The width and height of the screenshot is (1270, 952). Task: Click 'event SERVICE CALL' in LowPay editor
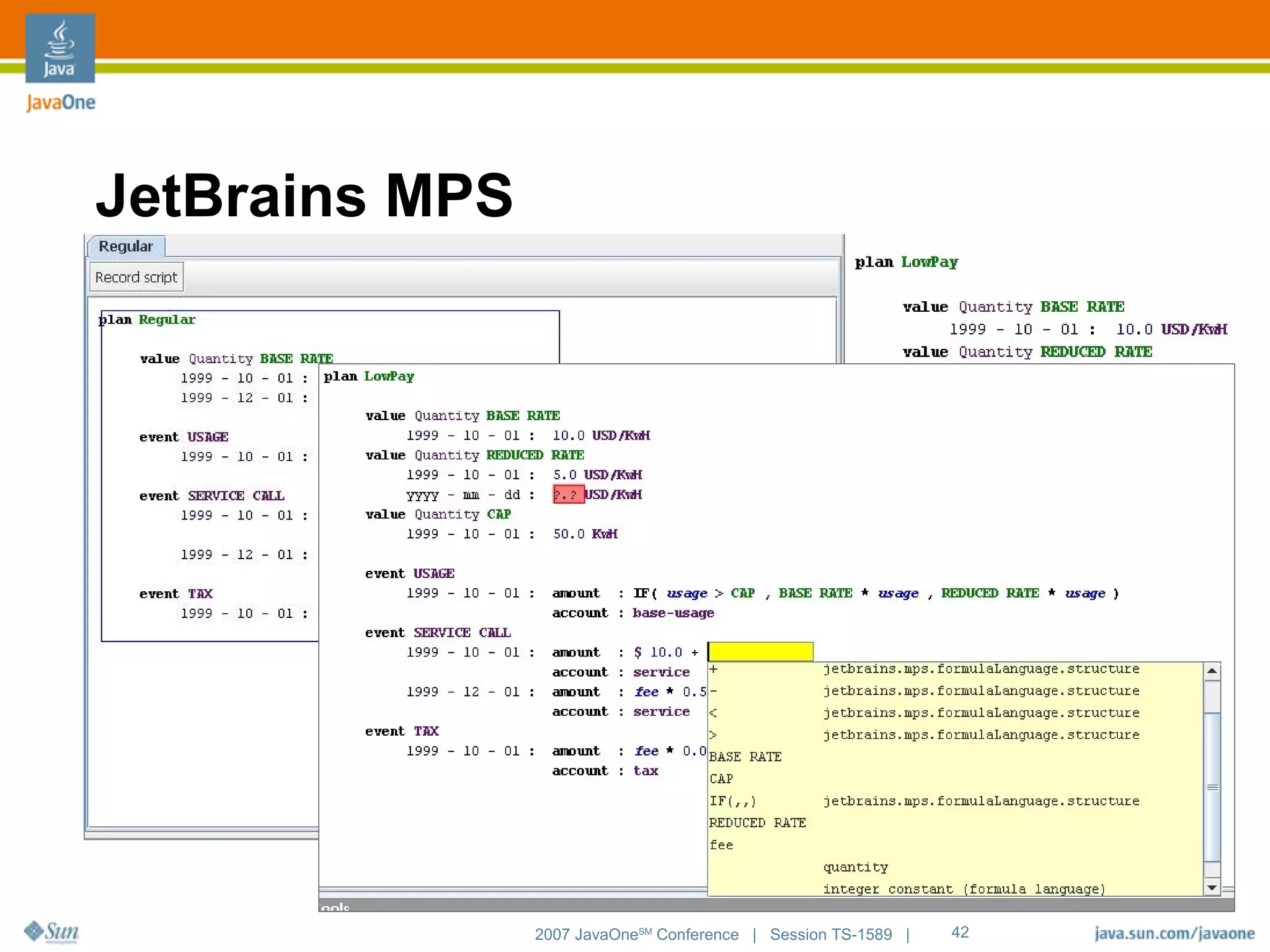438,633
